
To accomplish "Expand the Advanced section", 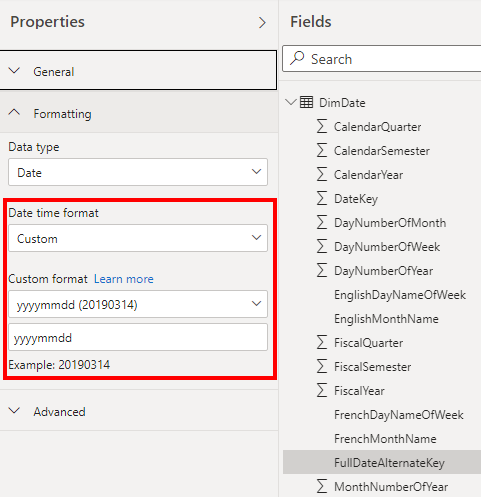I will point(139,411).
